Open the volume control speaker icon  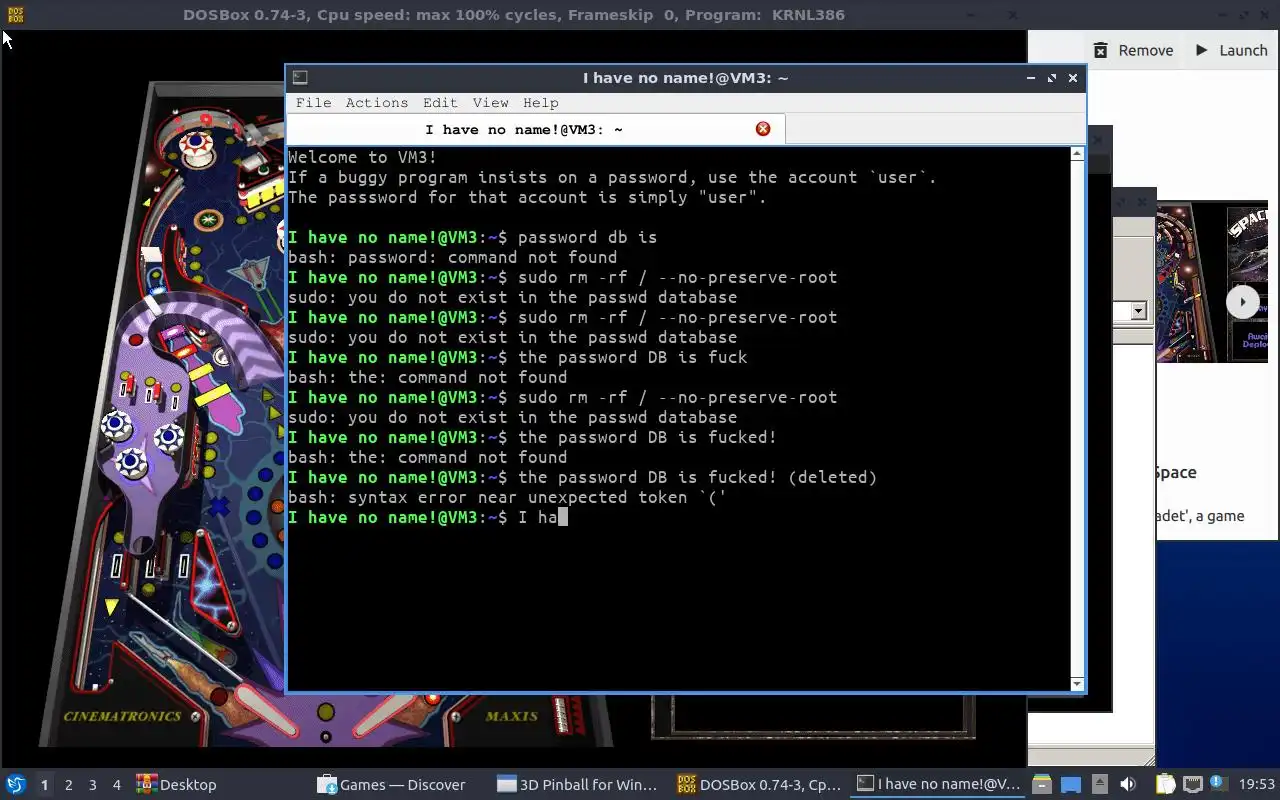tap(1128, 785)
